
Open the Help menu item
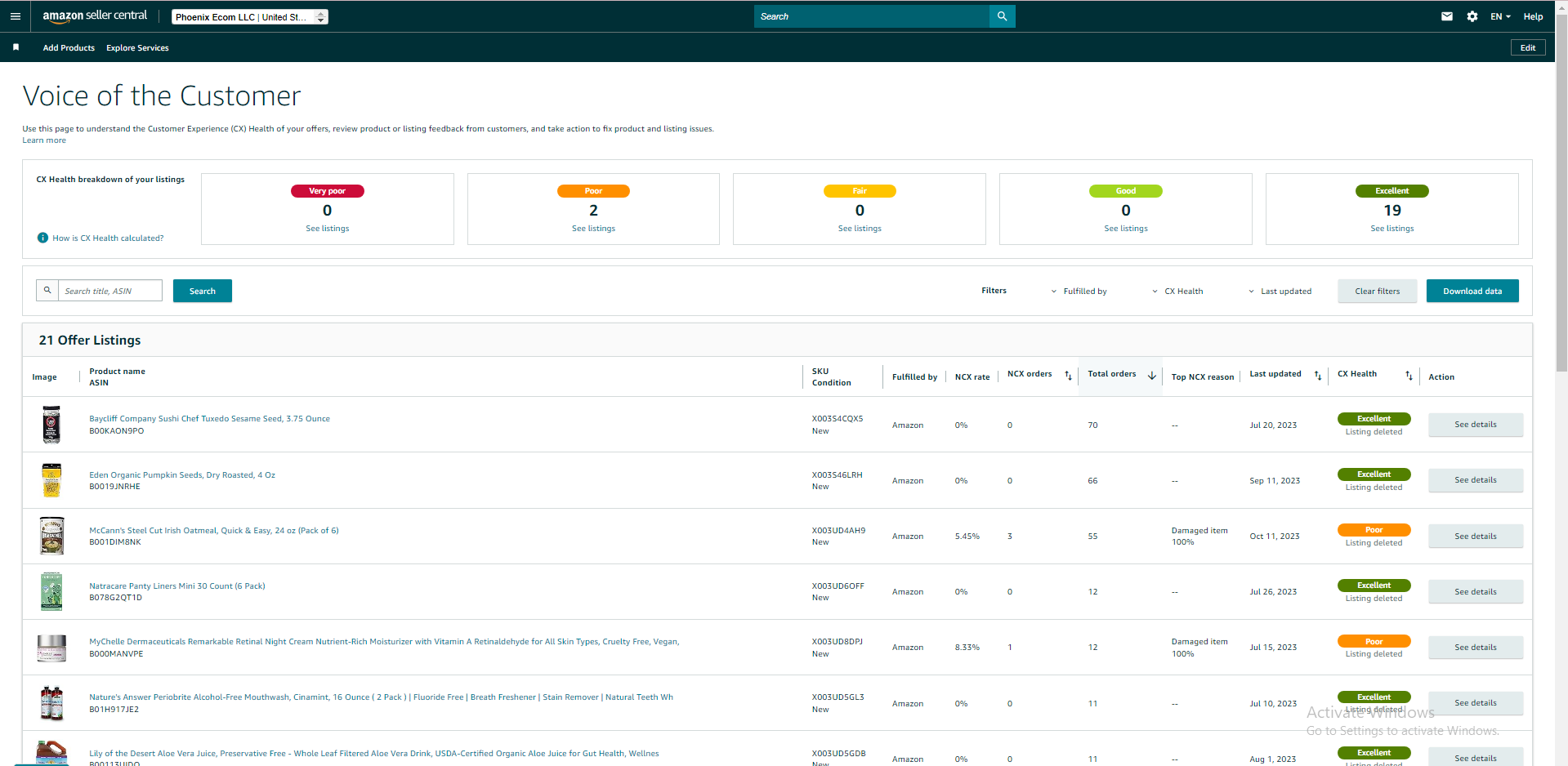pyautogui.click(x=1533, y=16)
